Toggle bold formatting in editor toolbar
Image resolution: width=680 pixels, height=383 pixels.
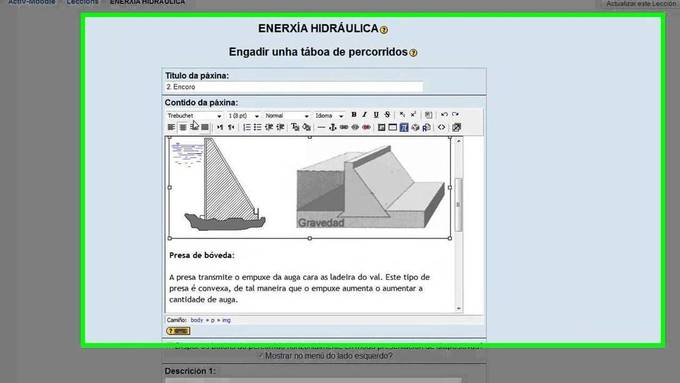354,115
